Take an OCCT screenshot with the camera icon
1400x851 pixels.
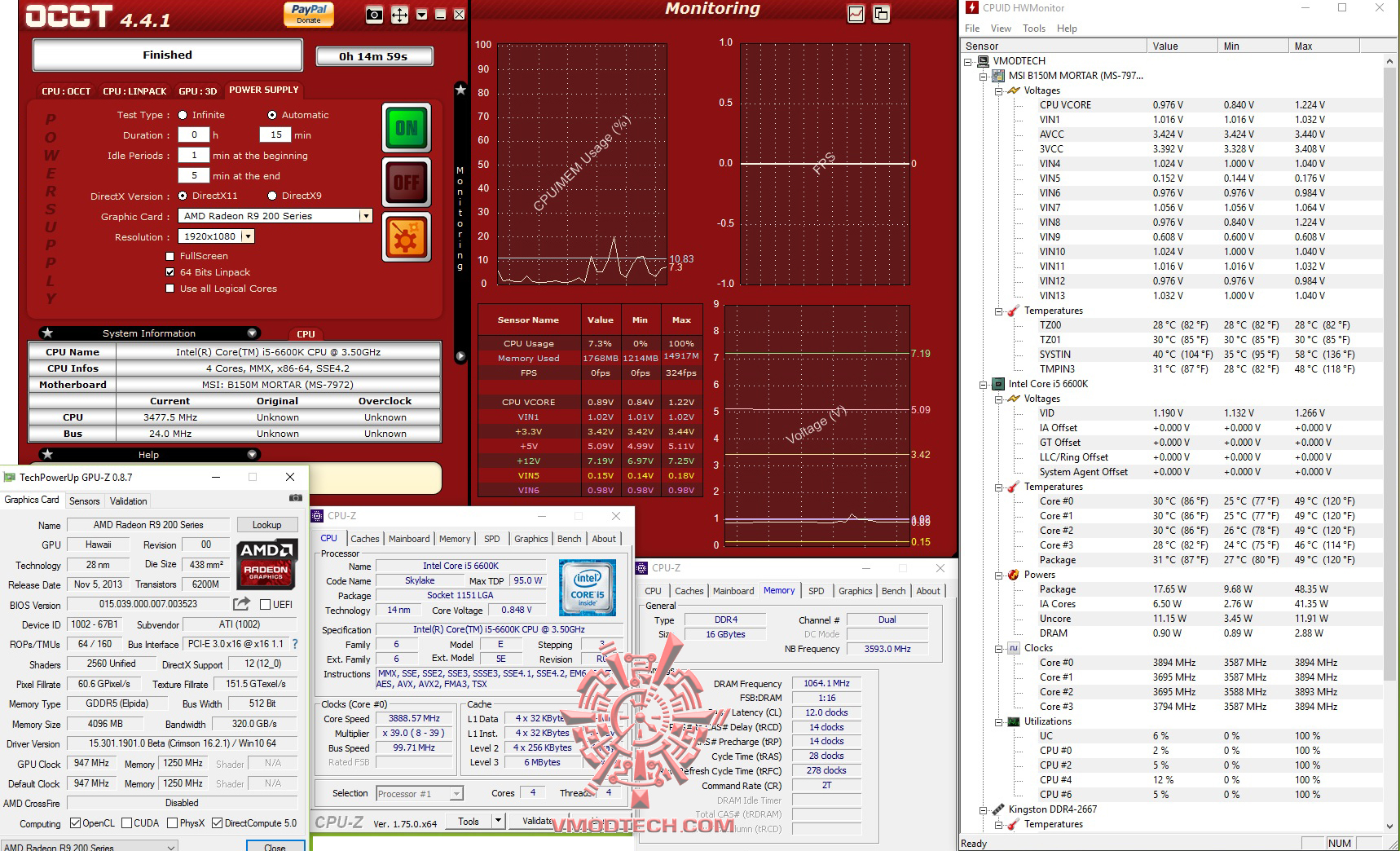pyautogui.click(x=374, y=15)
